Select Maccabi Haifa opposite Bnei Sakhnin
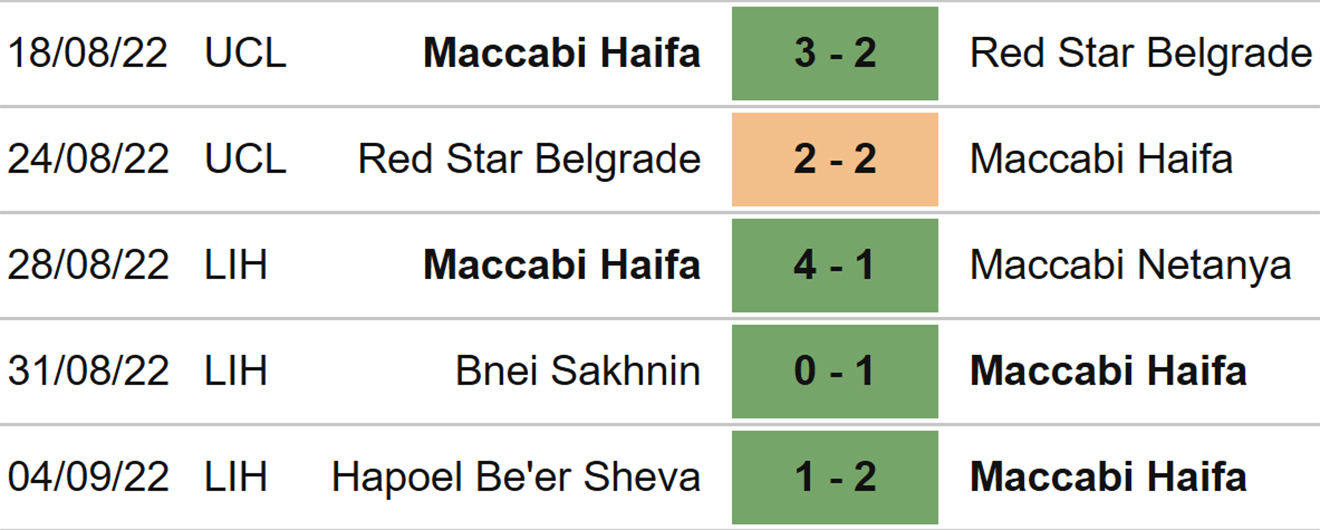 [1108, 372]
